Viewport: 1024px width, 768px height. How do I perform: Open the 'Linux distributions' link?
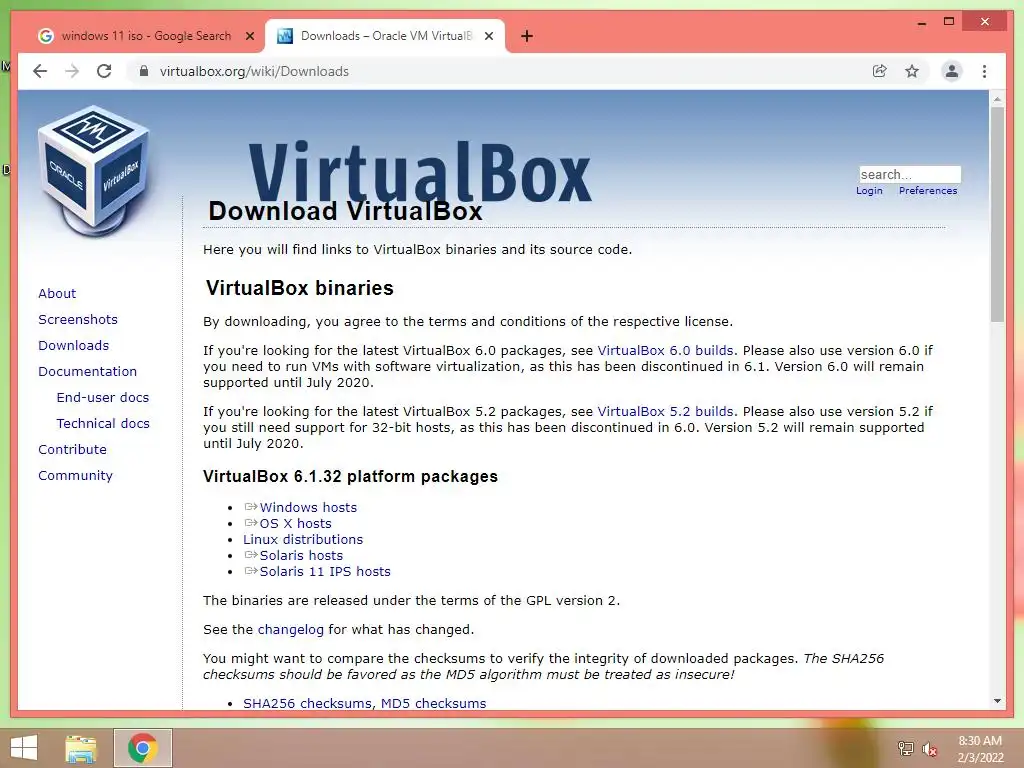[x=302, y=539]
